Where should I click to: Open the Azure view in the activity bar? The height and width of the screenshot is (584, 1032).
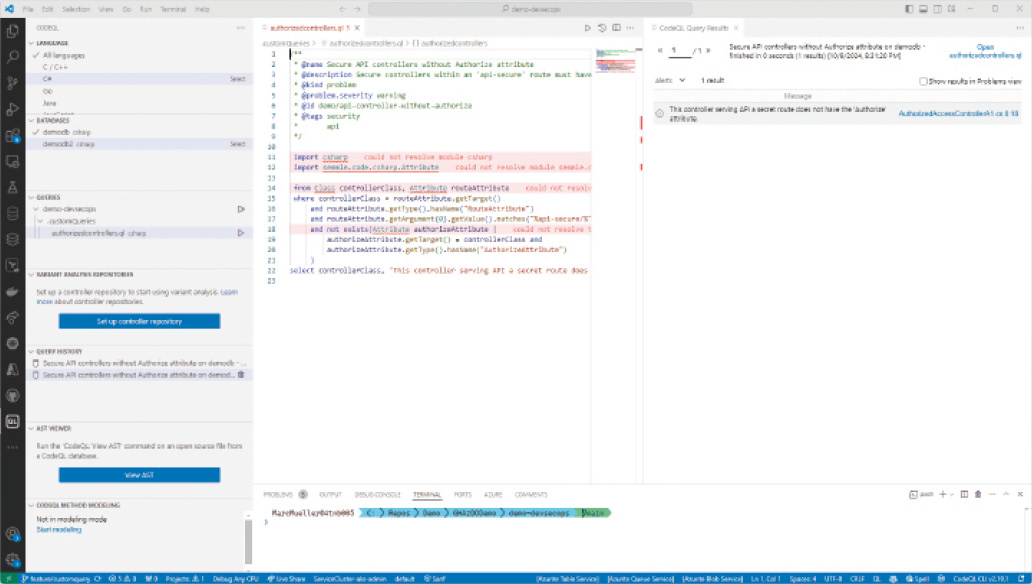click(x=12, y=369)
